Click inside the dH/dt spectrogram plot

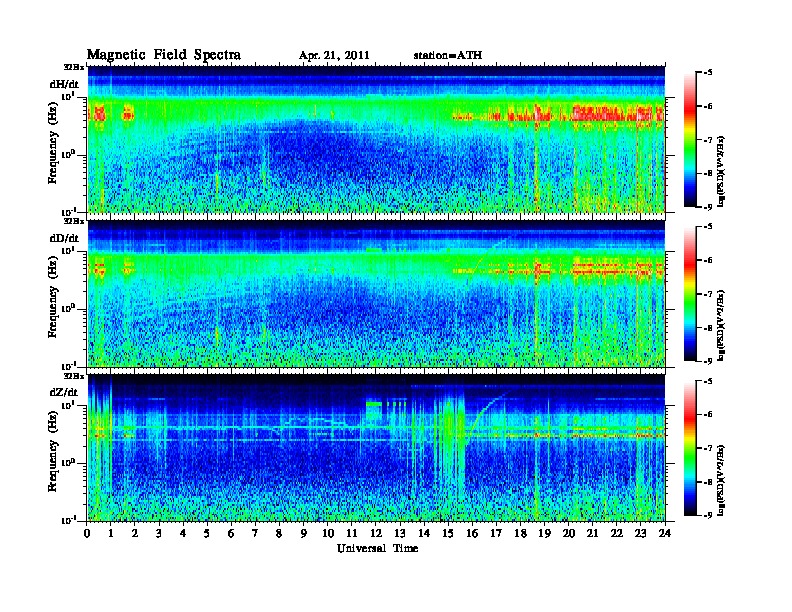[x=376, y=139]
